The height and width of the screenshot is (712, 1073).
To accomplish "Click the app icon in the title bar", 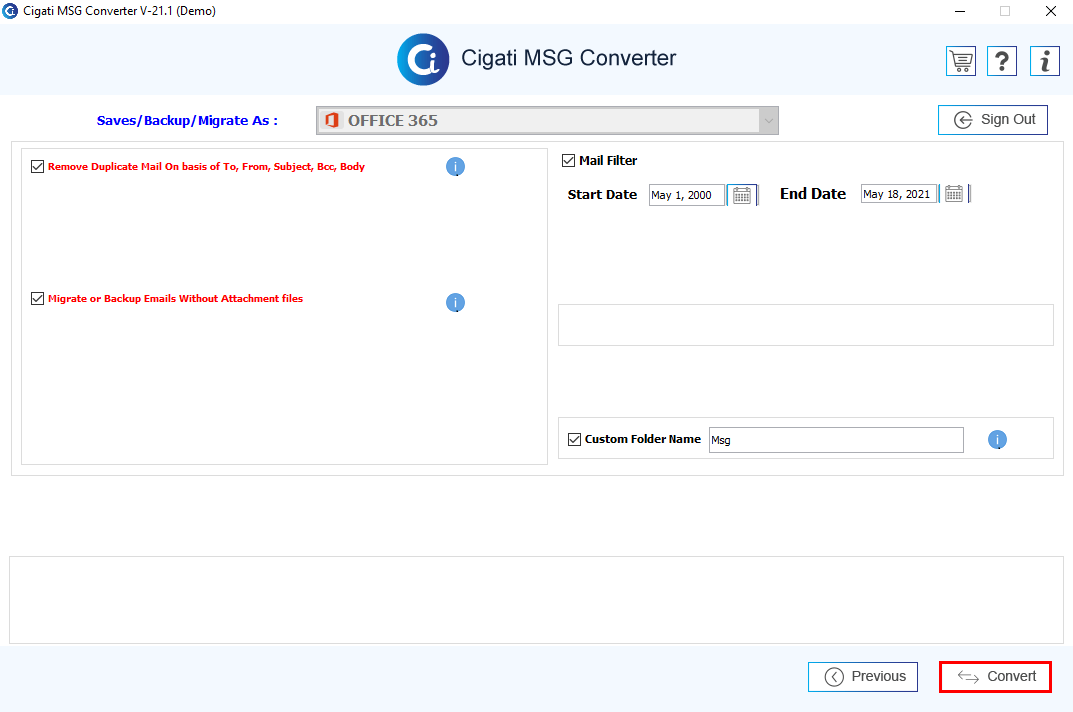I will (x=10, y=11).
